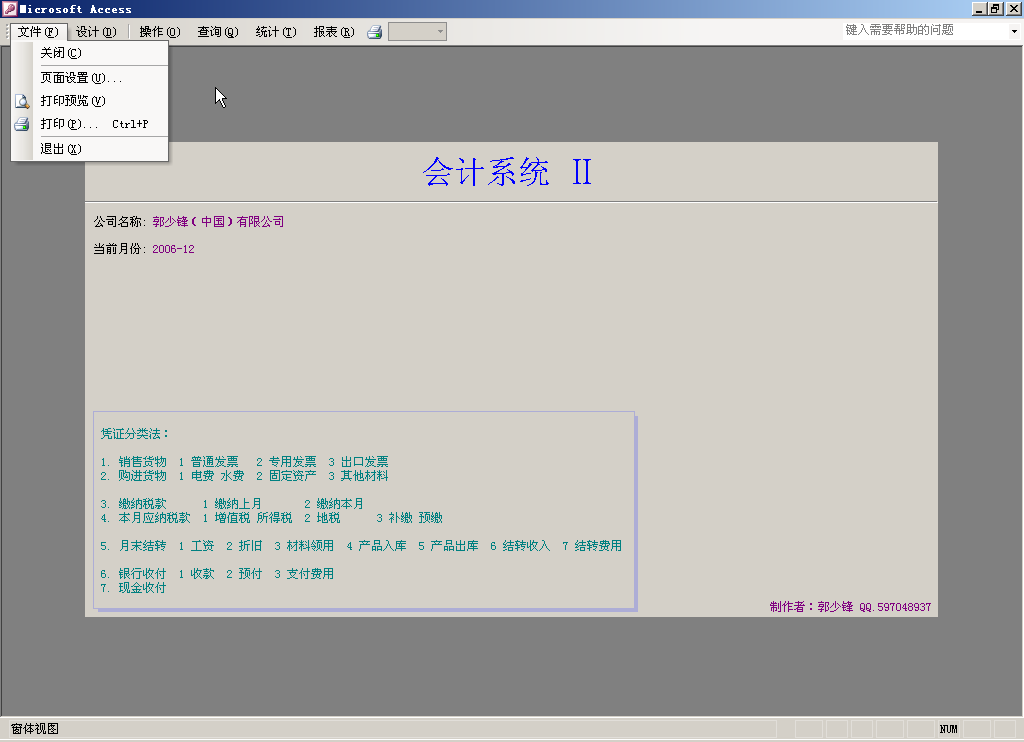Open the 操作(O) menu
1024x742 pixels.
coord(160,32)
